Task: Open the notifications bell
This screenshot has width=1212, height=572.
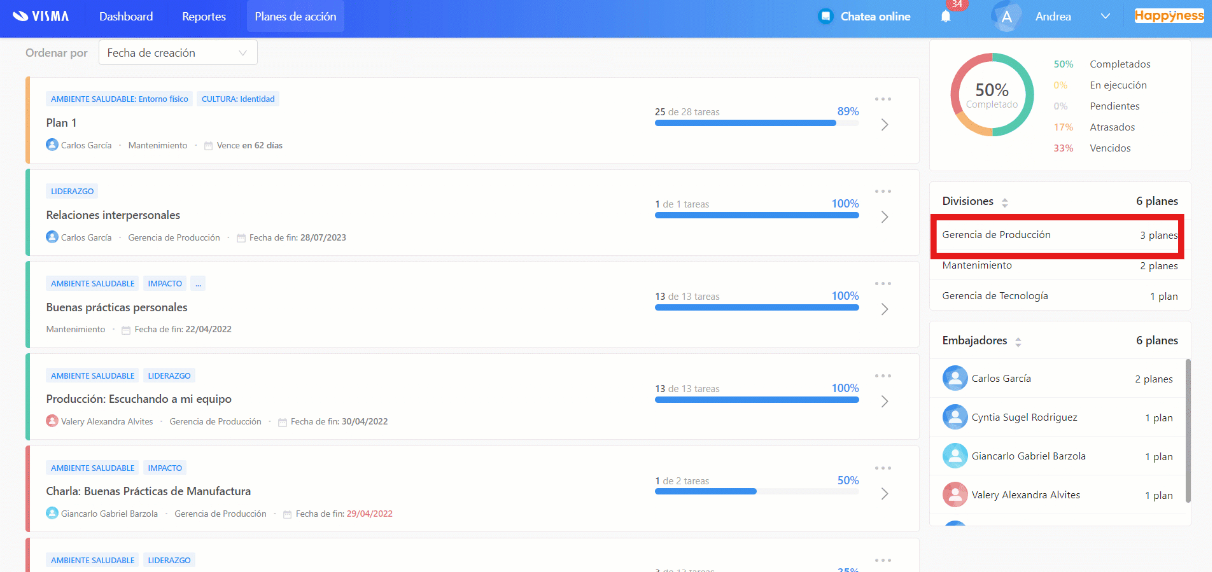Action: click(x=946, y=16)
